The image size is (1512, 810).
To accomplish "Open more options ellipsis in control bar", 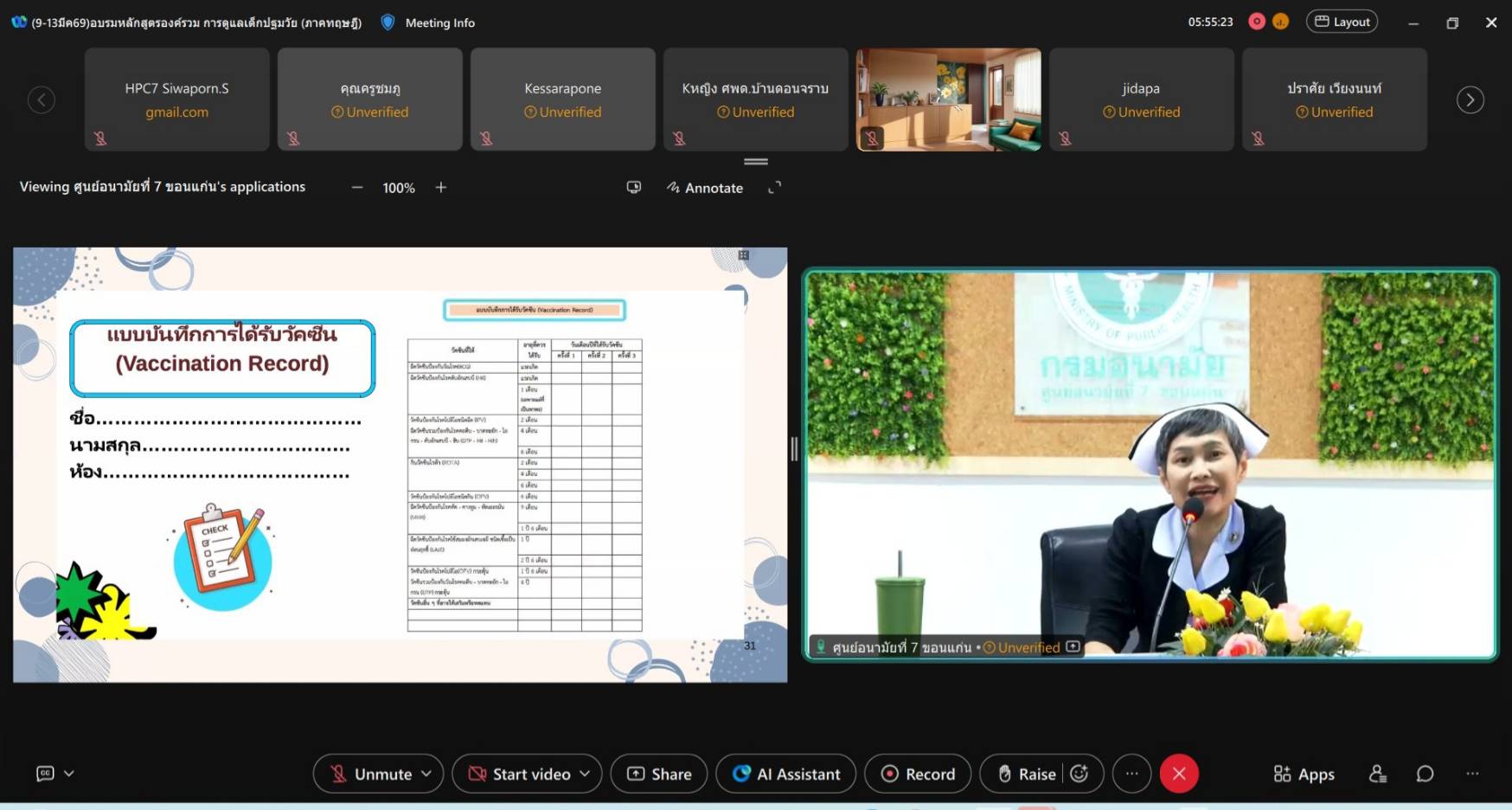I will (1131, 774).
